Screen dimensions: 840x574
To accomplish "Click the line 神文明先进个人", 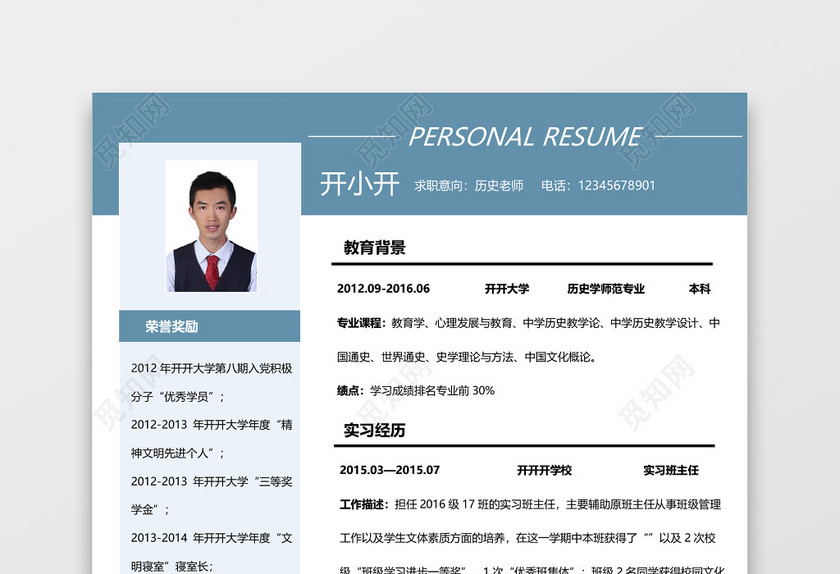I will click(x=177, y=453).
